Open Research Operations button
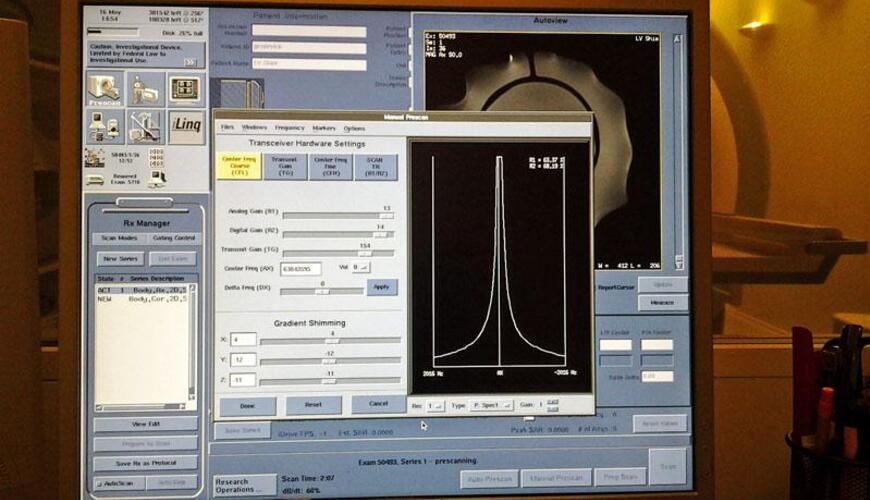Screen dimensions: 870x500 pyautogui.click(x=244, y=486)
